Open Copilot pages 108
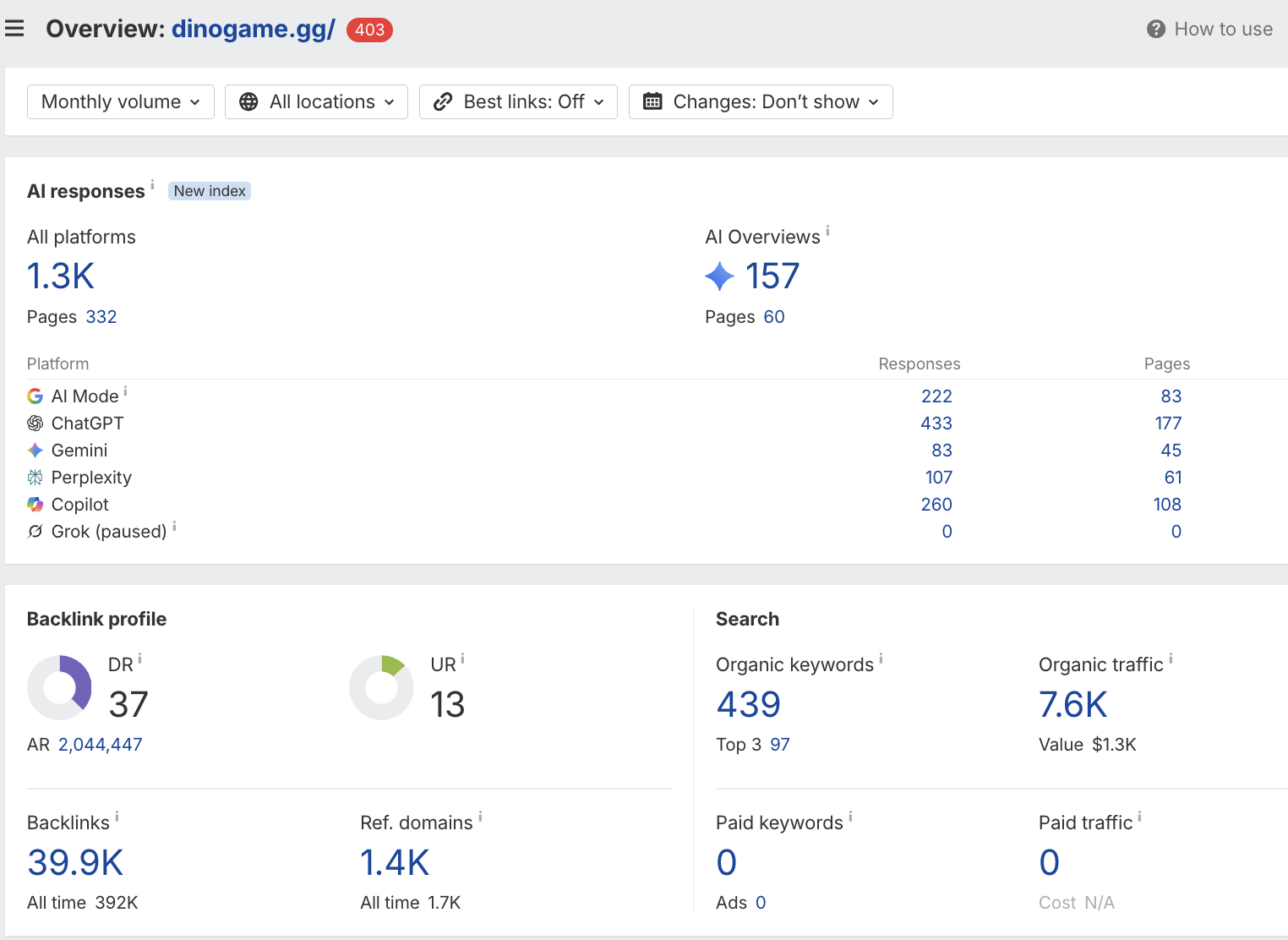 tap(1167, 505)
